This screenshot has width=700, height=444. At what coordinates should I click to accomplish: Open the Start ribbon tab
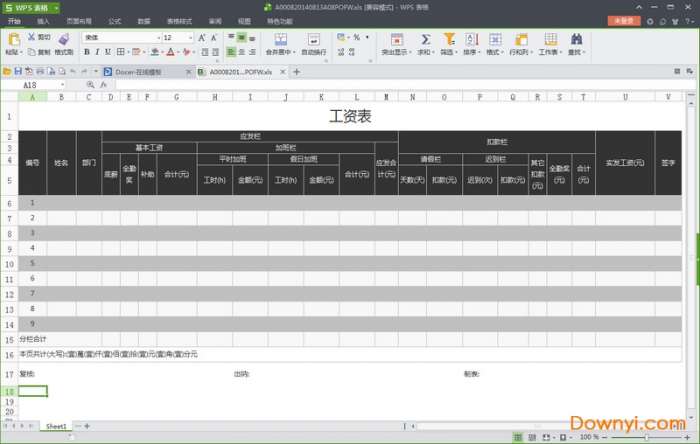[x=14, y=21]
